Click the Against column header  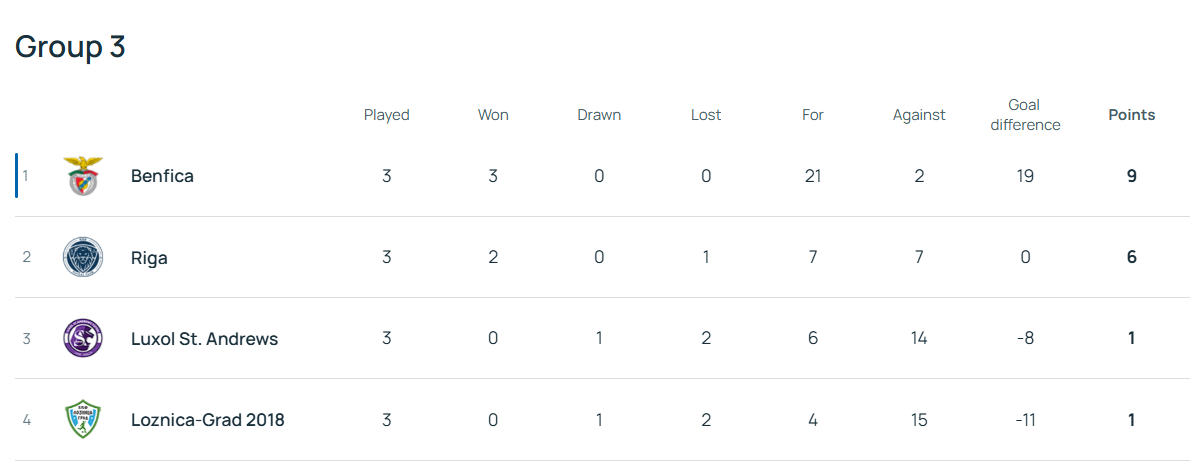point(919,115)
